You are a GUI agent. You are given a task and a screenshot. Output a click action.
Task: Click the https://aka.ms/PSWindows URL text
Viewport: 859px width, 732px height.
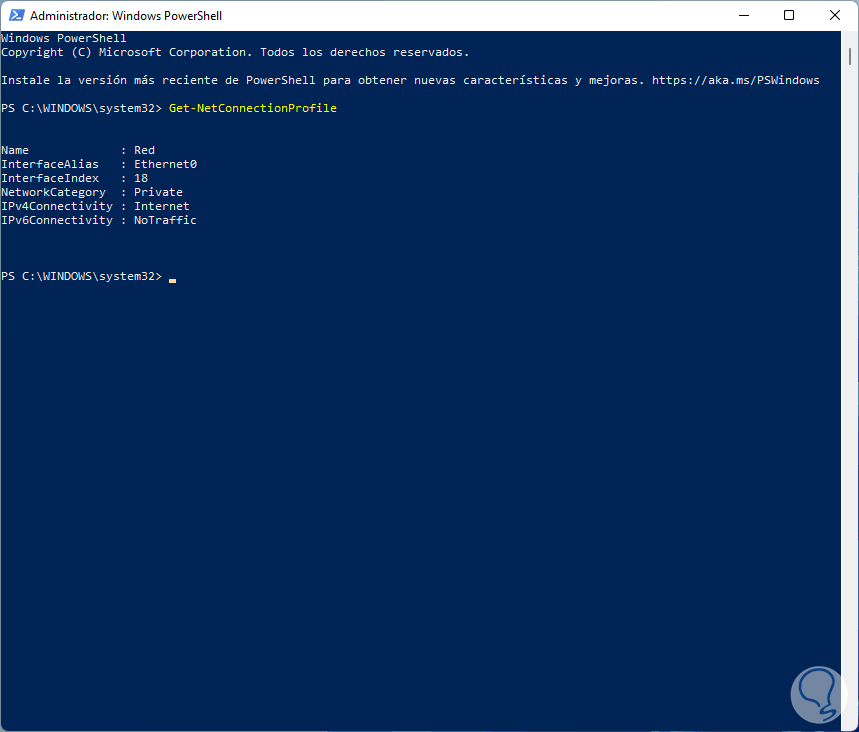pyautogui.click(x=735, y=81)
